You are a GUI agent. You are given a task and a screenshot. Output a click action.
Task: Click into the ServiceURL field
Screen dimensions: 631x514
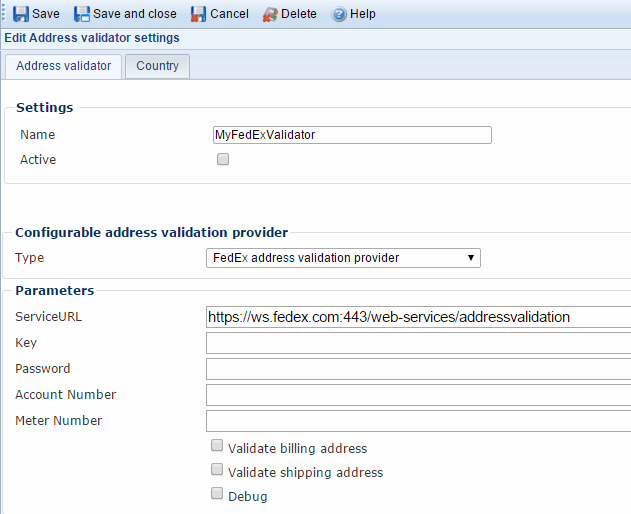point(418,317)
